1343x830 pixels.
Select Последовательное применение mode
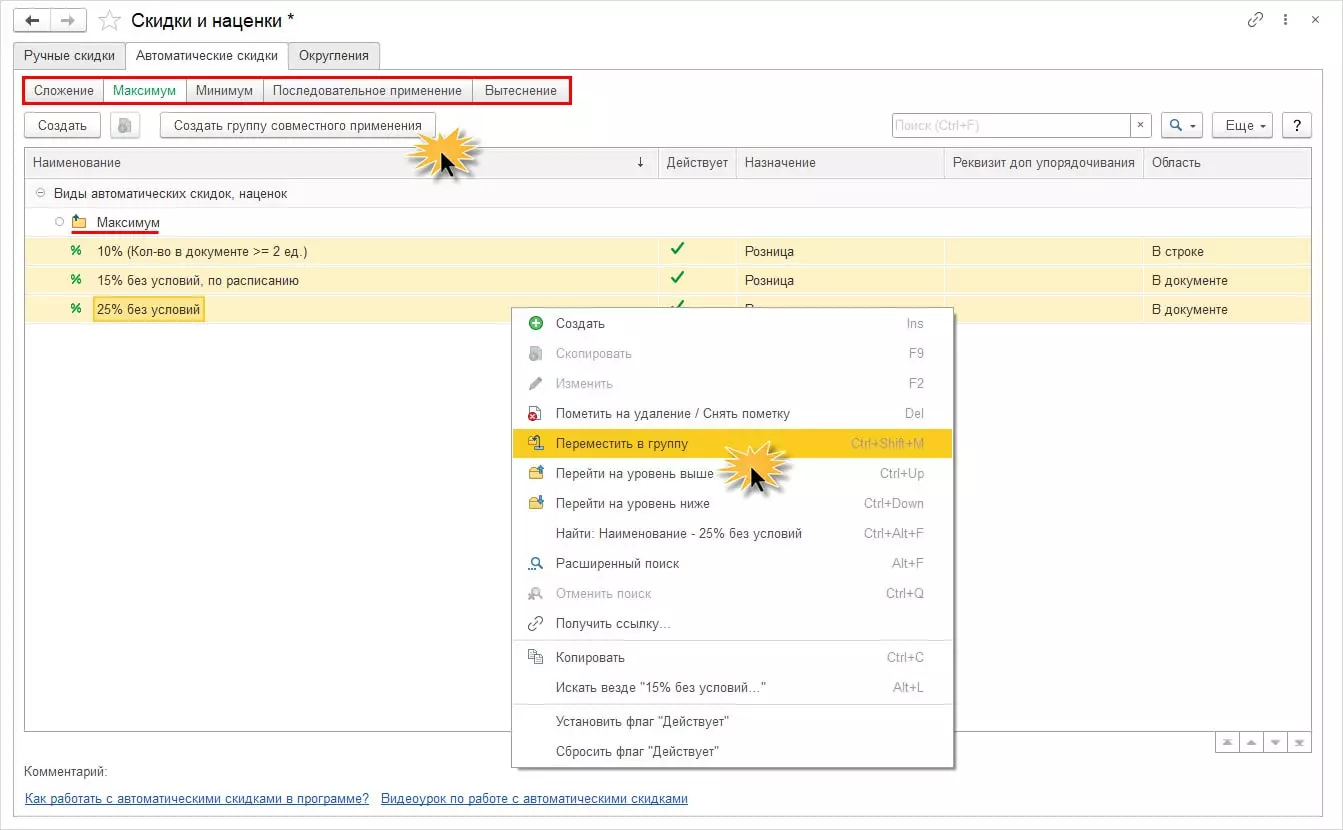click(x=367, y=90)
